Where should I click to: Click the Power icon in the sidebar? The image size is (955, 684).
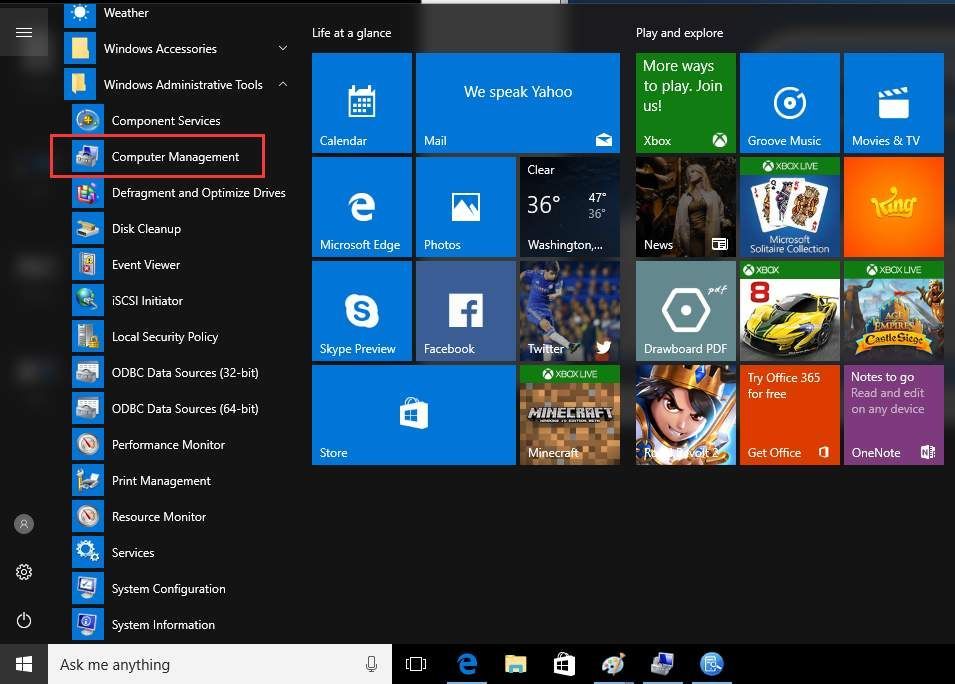click(24, 620)
